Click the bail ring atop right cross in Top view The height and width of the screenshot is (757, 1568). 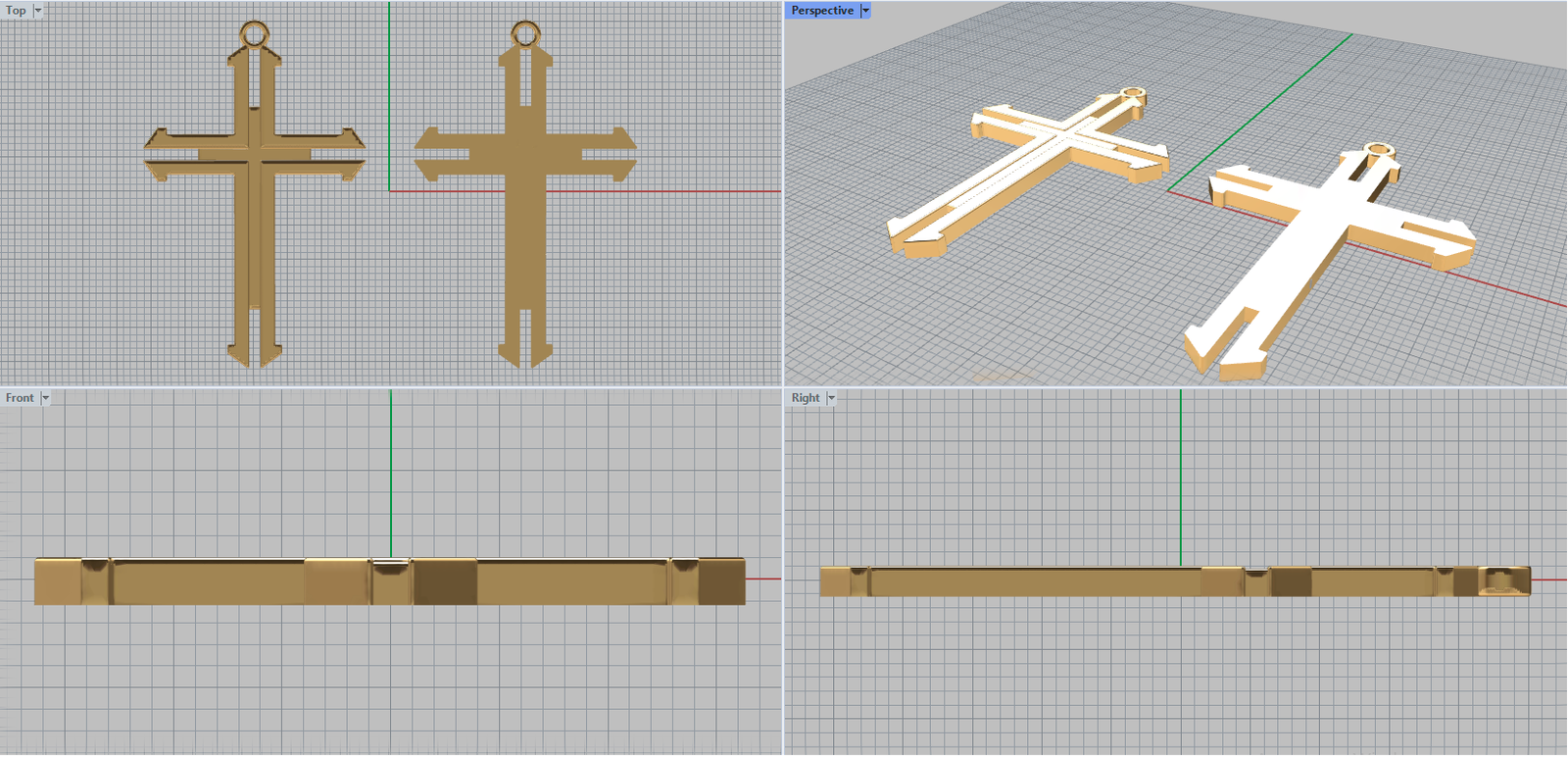525,34
